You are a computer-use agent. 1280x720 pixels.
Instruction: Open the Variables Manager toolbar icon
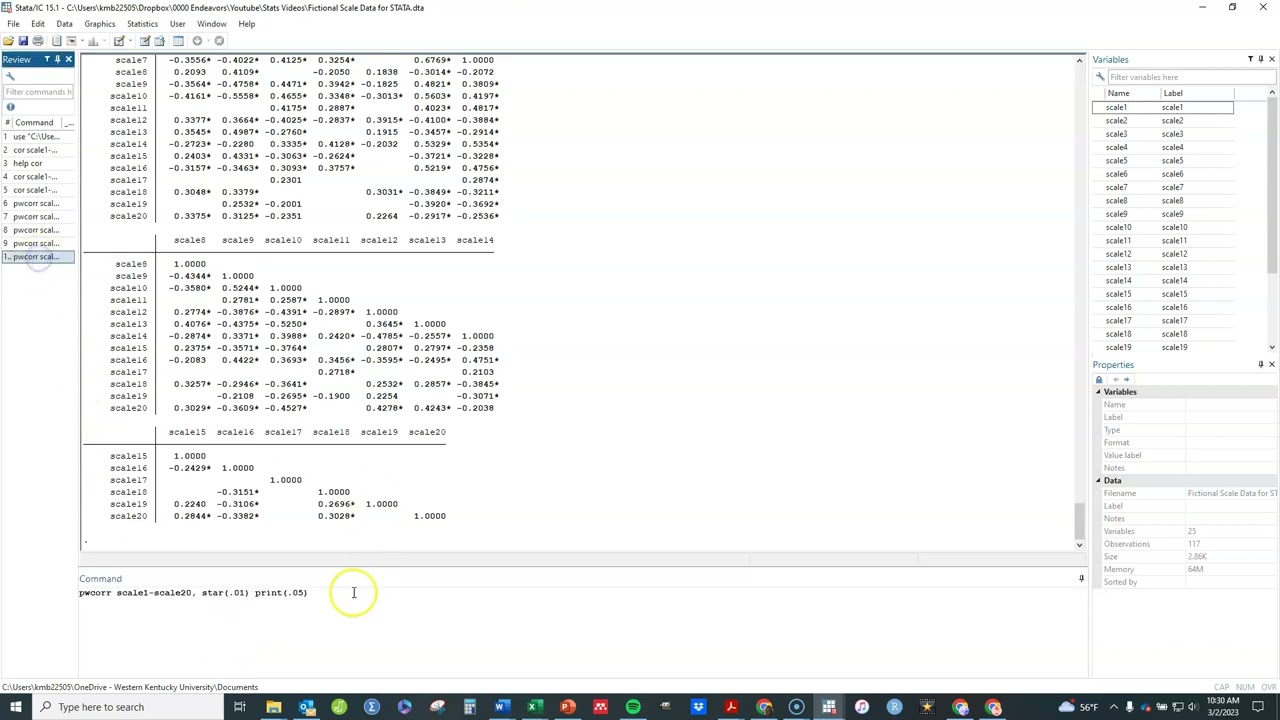click(178, 41)
